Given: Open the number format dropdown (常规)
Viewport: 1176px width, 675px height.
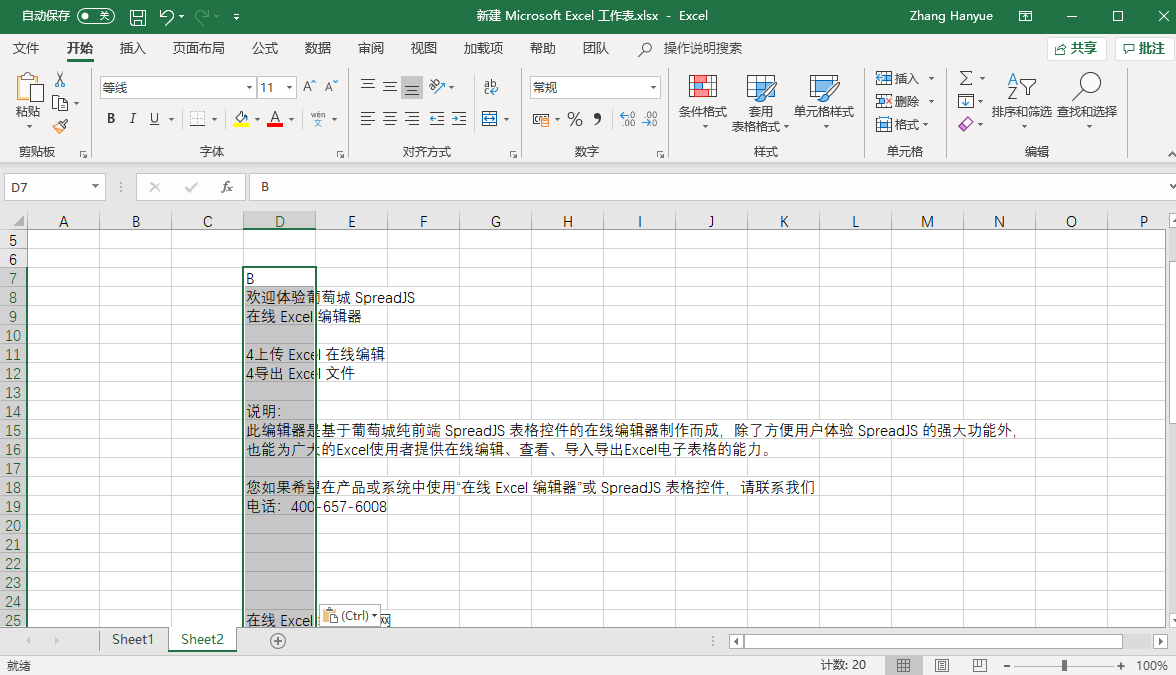Looking at the screenshot, I should tap(653, 88).
